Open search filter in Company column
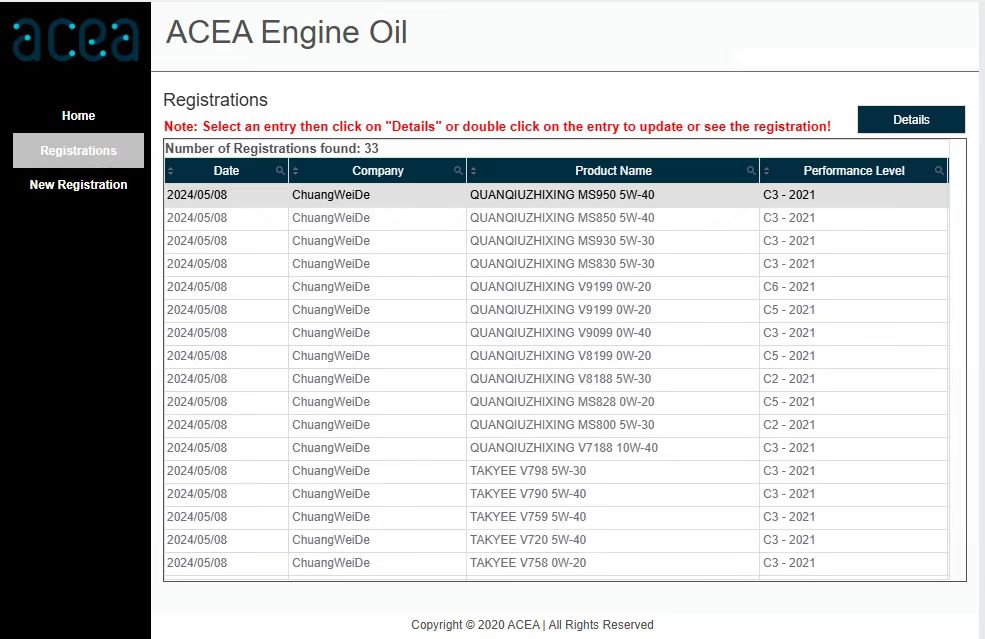This screenshot has height=639, width=985. pos(458,170)
